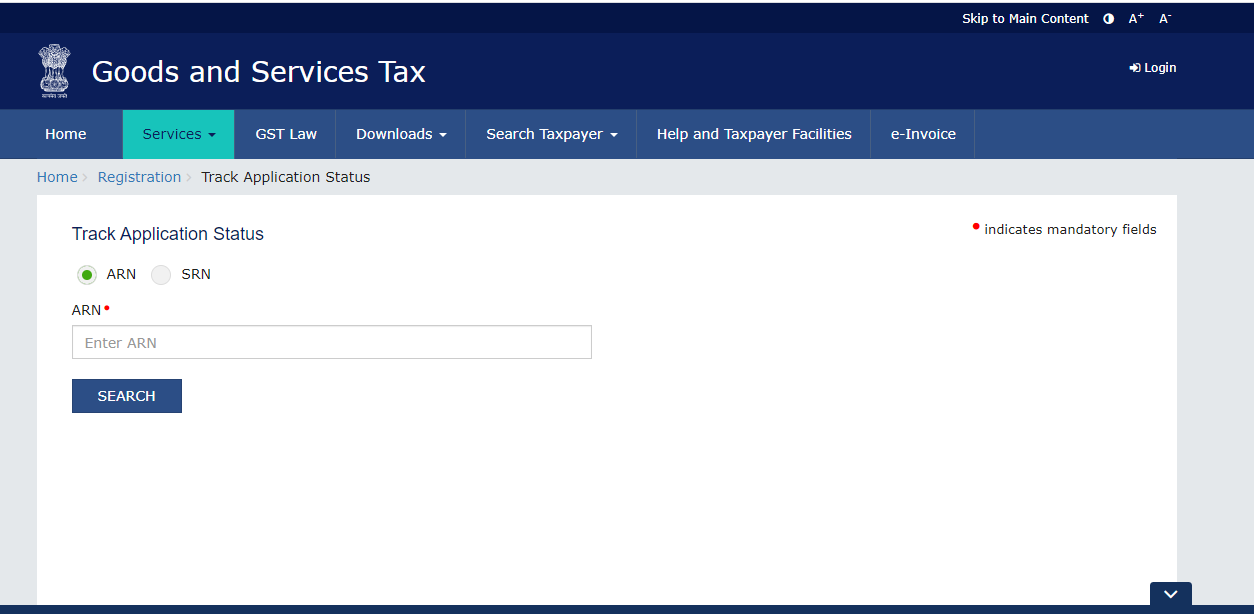Image resolution: width=1254 pixels, height=614 pixels.
Task: Open the Search Taxpayer dropdown
Action: click(550, 134)
